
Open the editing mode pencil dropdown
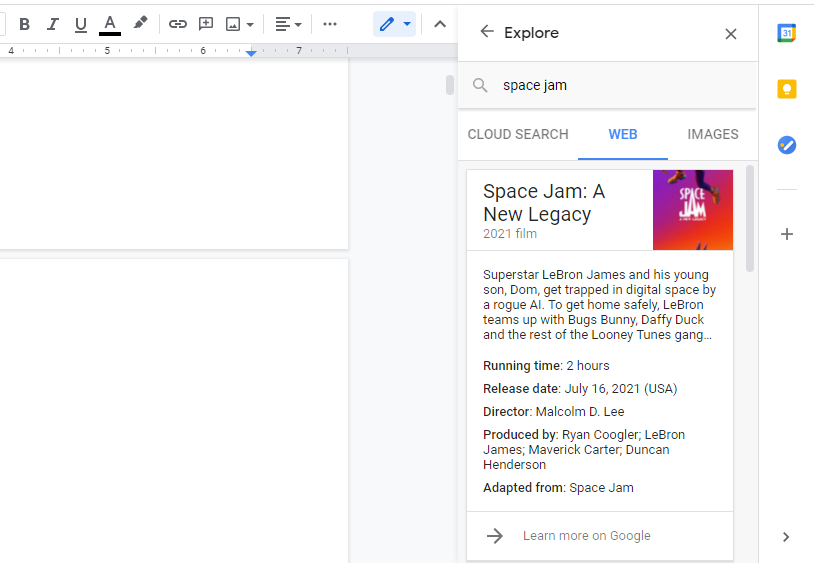click(394, 24)
